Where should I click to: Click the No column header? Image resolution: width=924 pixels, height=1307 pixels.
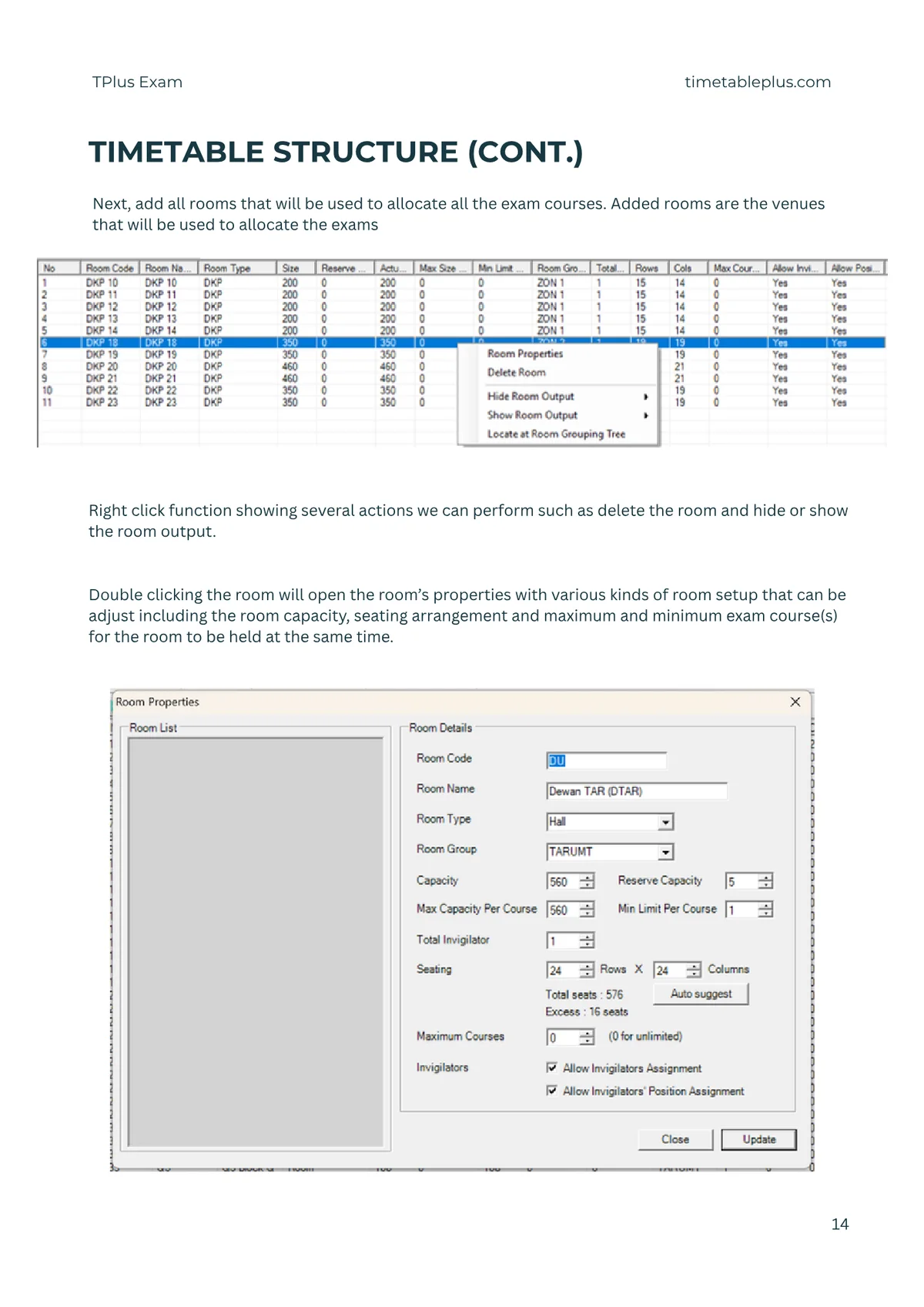click(x=59, y=268)
